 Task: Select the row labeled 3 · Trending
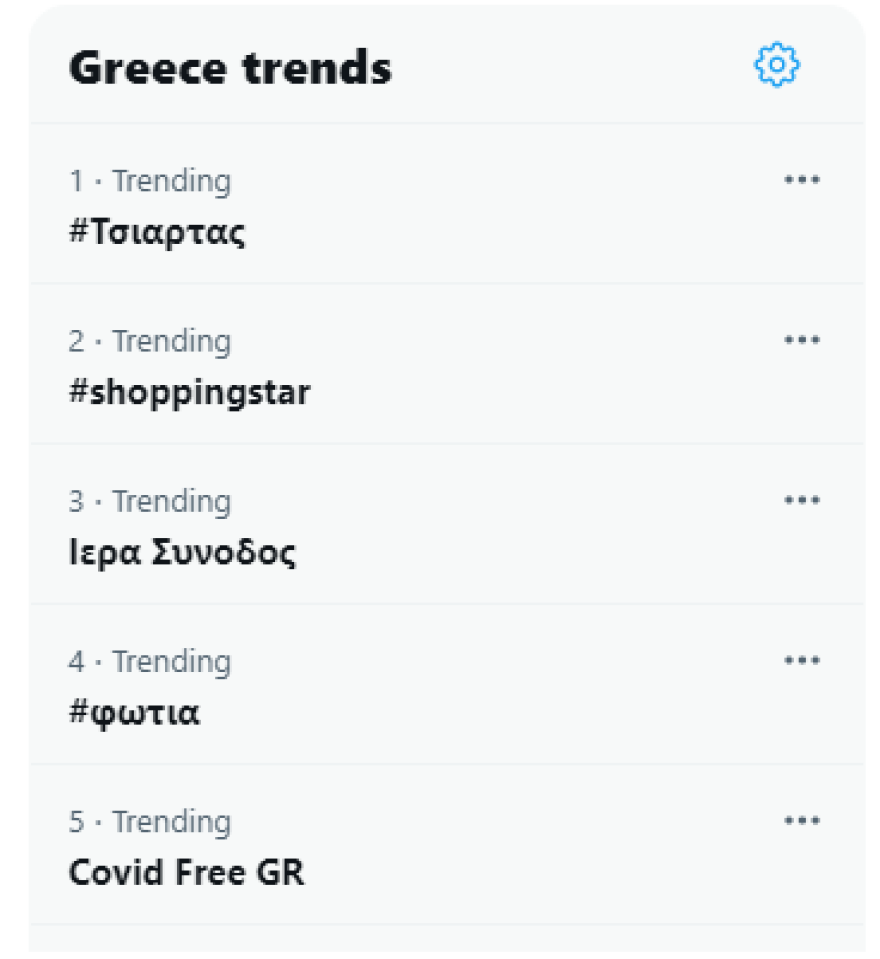[149, 501]
